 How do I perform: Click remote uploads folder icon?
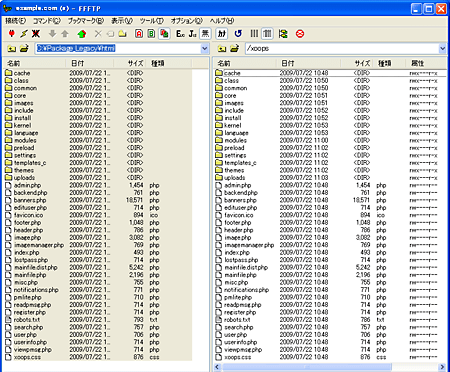[x=219, y=177]
